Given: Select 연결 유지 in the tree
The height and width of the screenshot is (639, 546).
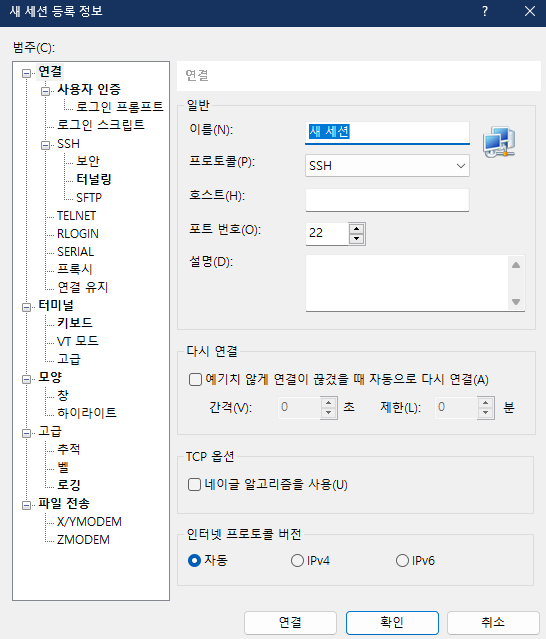Looking at the screenshot, I should [x=83, y=287].
